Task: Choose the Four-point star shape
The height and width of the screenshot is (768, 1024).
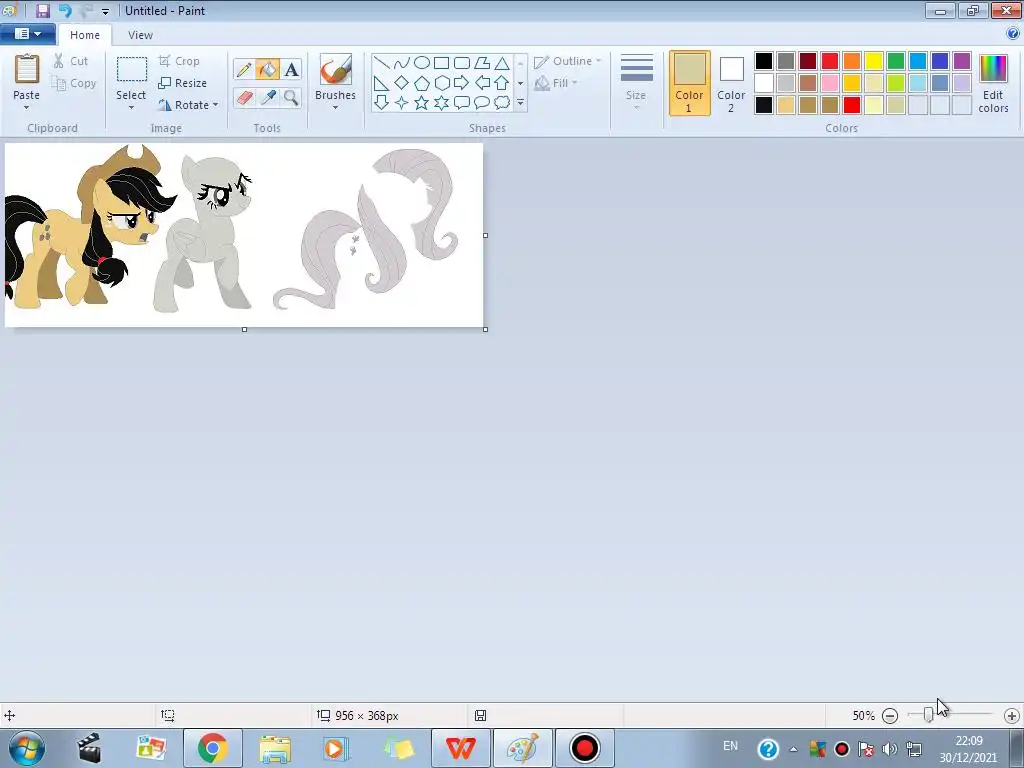Action: click(x=402, y=103)
